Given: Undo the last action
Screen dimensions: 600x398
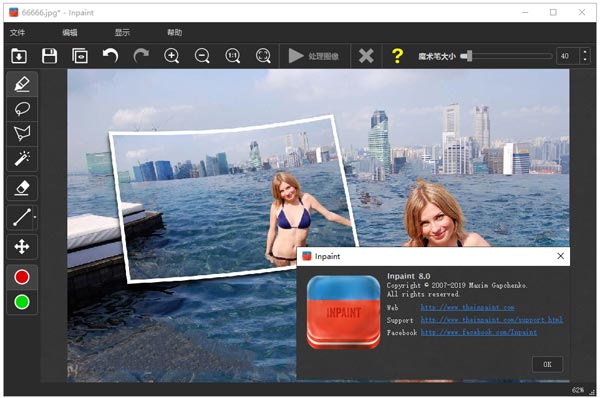Looking at the screenshot, I should (x=110, y=56).
